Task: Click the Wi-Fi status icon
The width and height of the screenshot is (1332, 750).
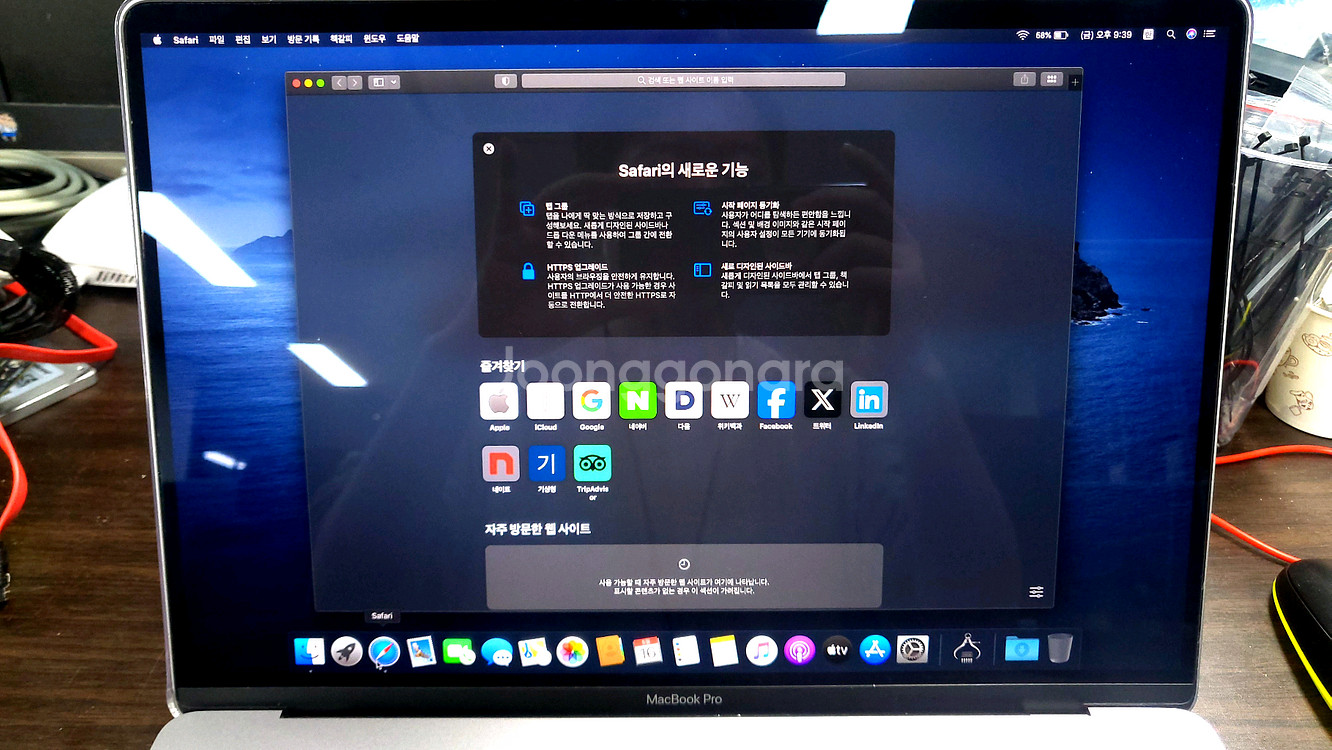Action: coord(1022,35)
